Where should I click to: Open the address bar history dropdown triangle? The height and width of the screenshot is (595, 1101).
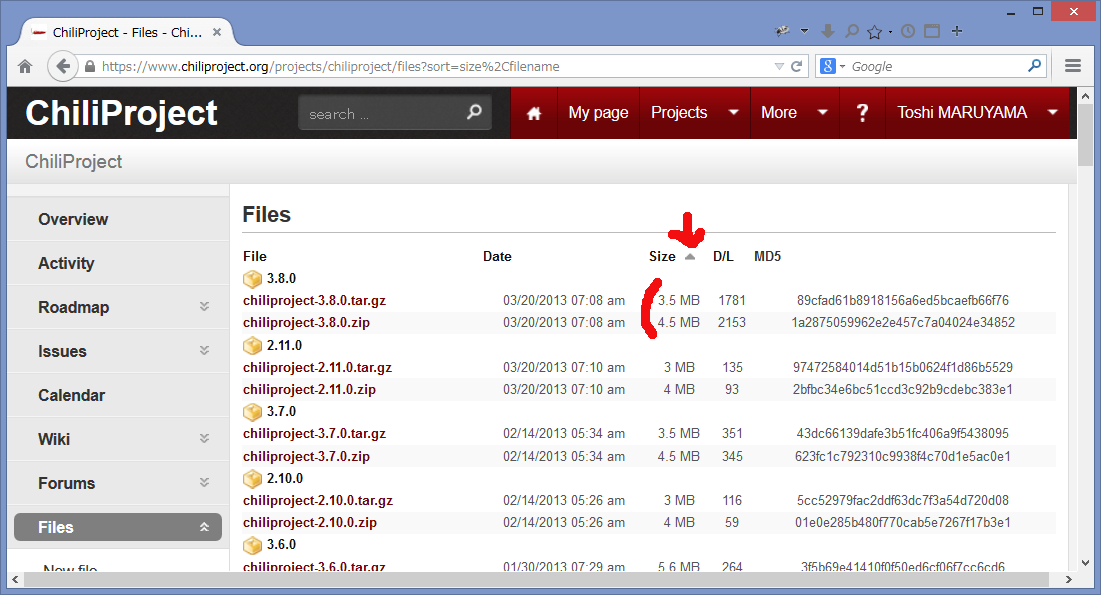pos(779,67)
